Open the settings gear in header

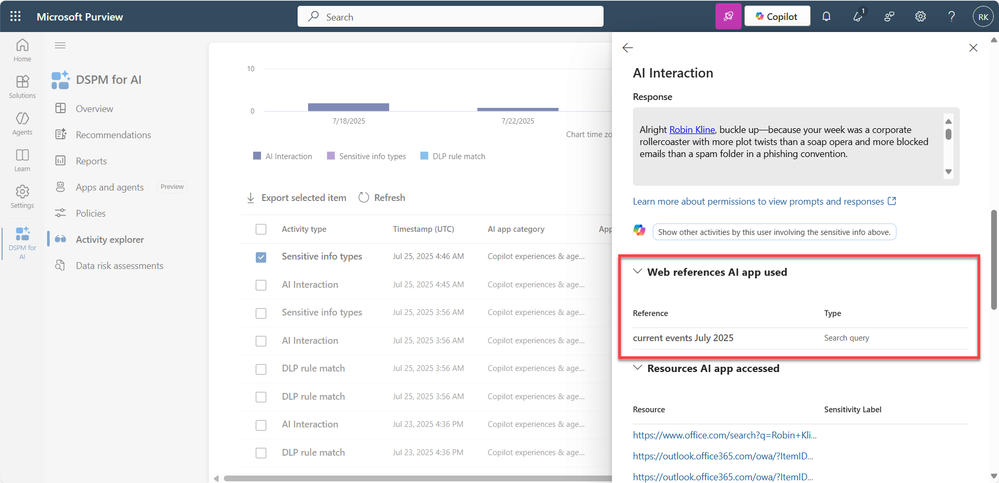coord(920,17)
